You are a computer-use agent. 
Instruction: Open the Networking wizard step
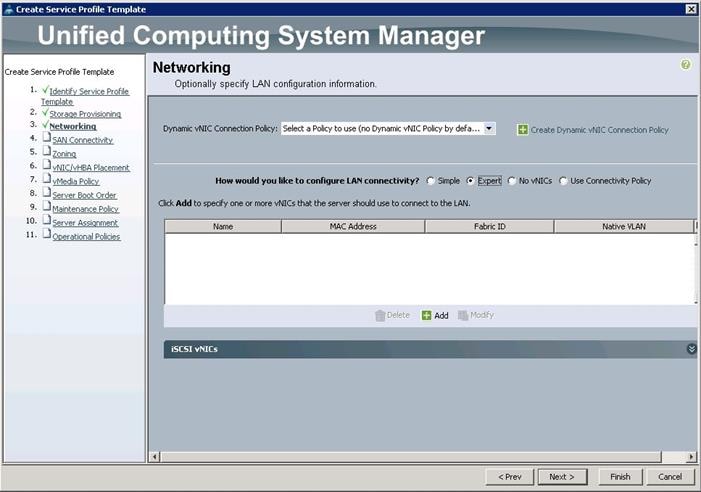click(73, 126)
